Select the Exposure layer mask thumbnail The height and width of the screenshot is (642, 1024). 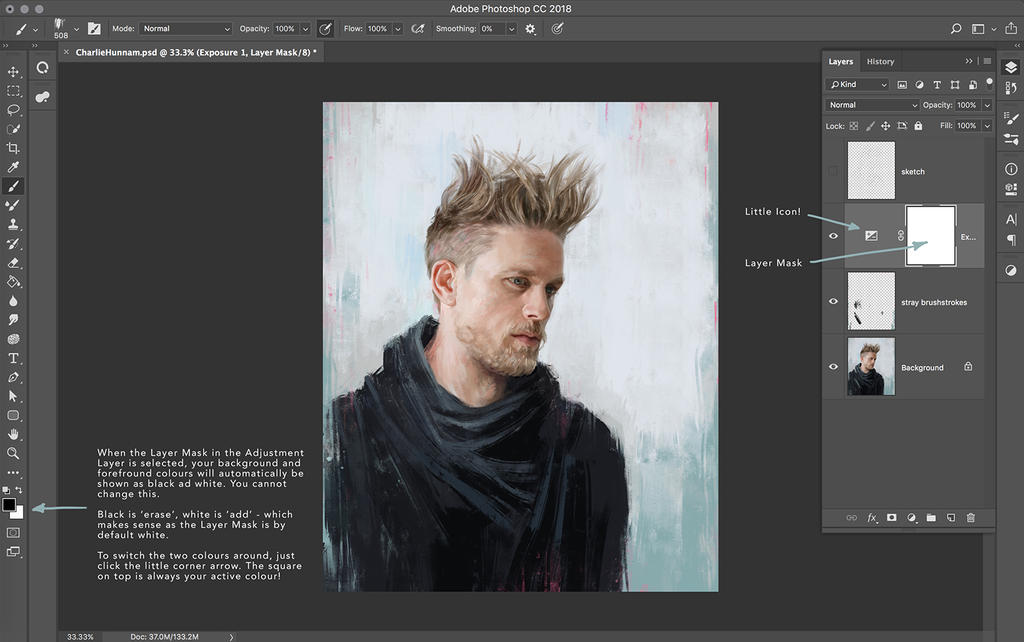[x=930, y=236]
